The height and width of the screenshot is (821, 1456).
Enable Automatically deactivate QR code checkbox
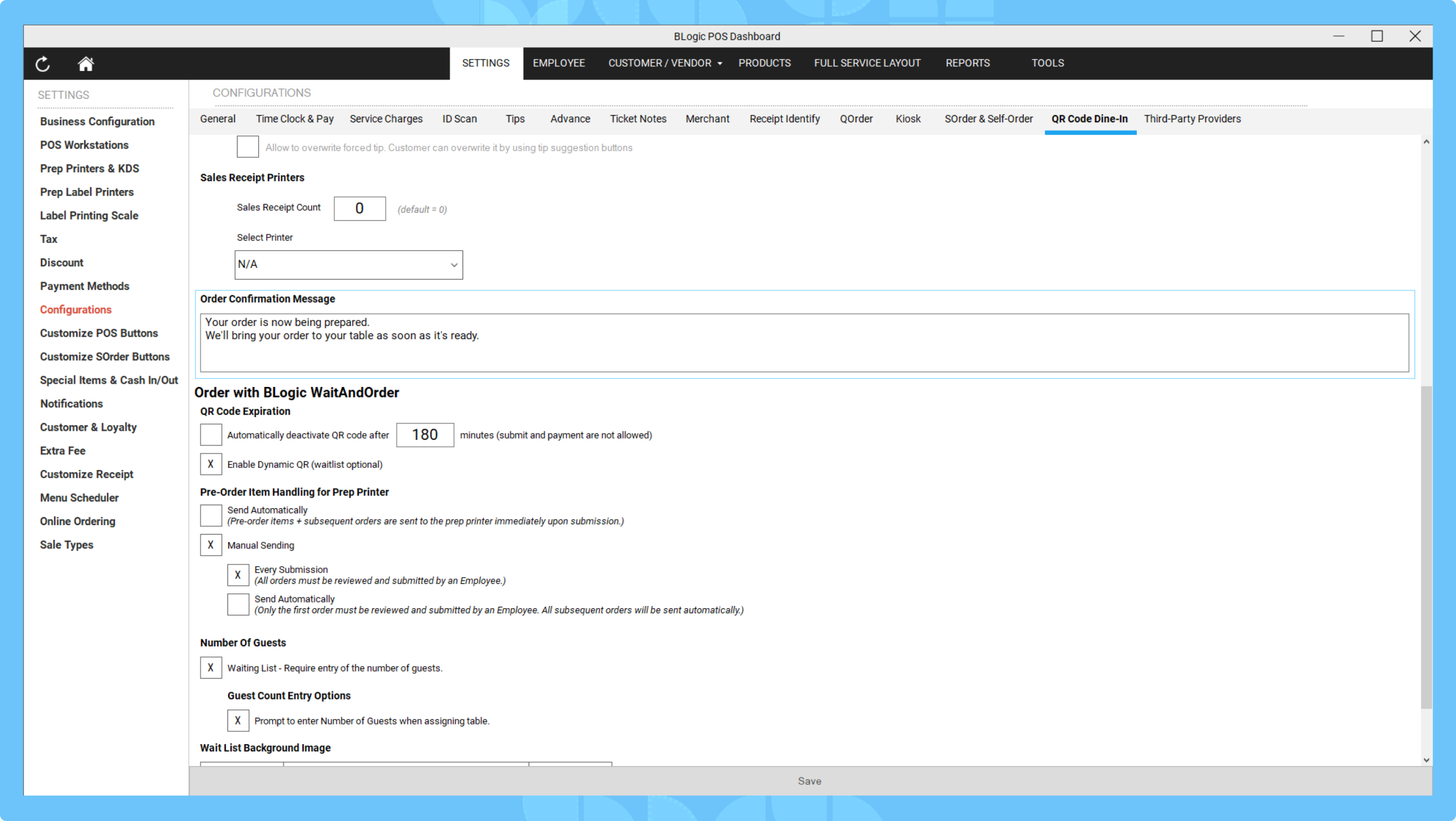click(211, 435)
